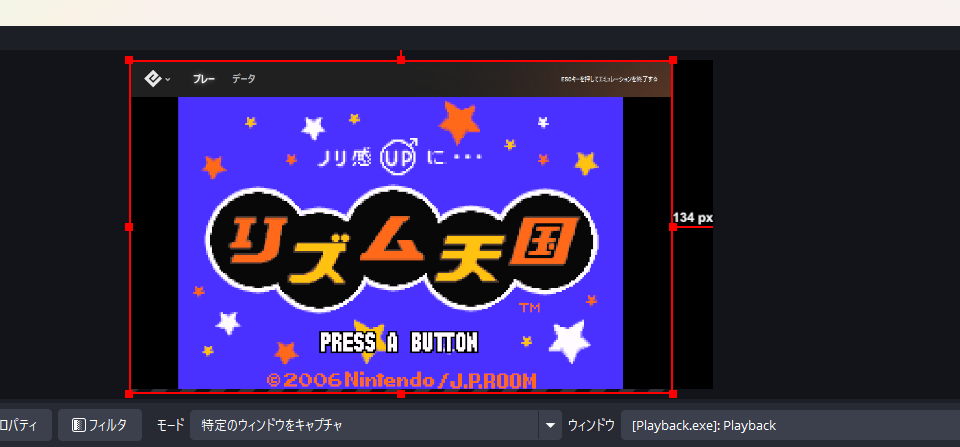
Task: Open the partially visible properties button
Action: (26, 425)
